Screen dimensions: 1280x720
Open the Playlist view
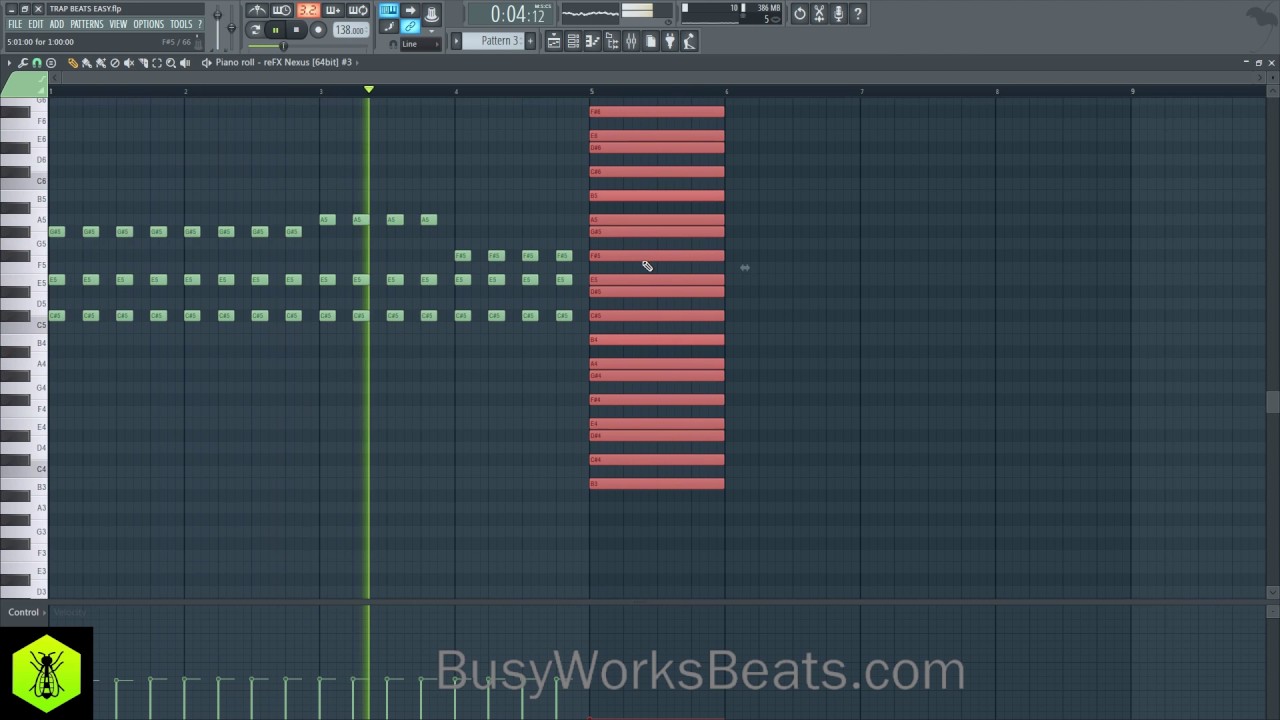coord(553,41)
